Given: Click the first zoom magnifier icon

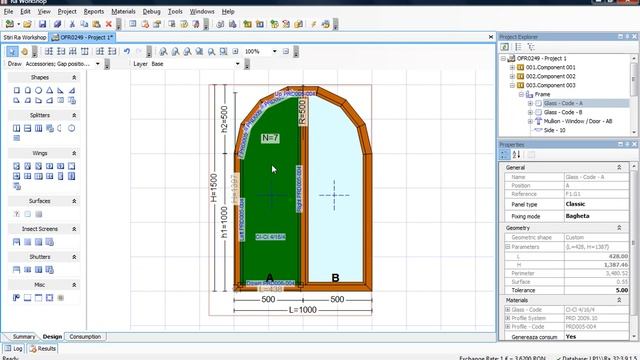Looking at the screenshot, I should pyautogui.click(x=163, y=51).
